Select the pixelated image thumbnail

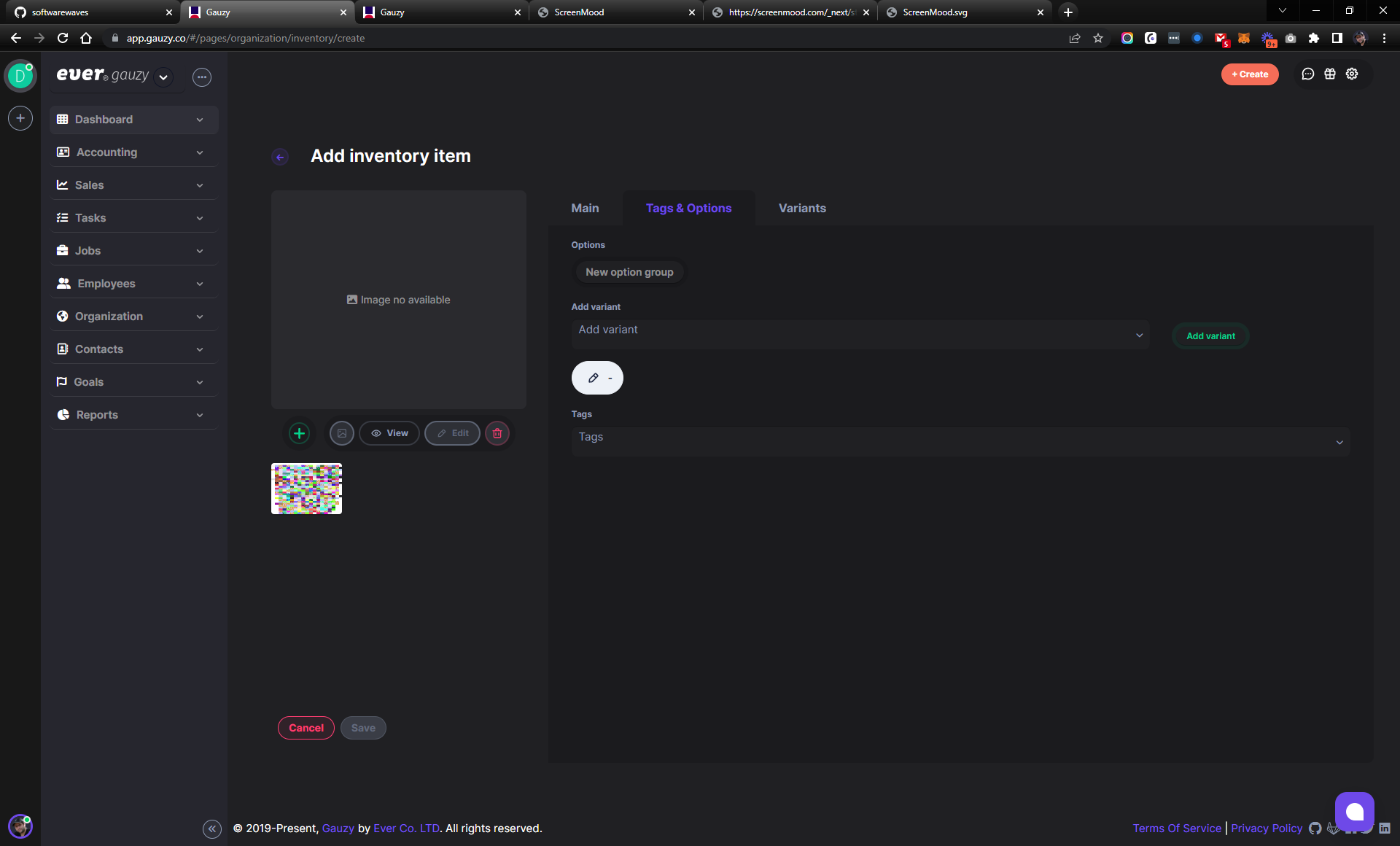(306, 488)
